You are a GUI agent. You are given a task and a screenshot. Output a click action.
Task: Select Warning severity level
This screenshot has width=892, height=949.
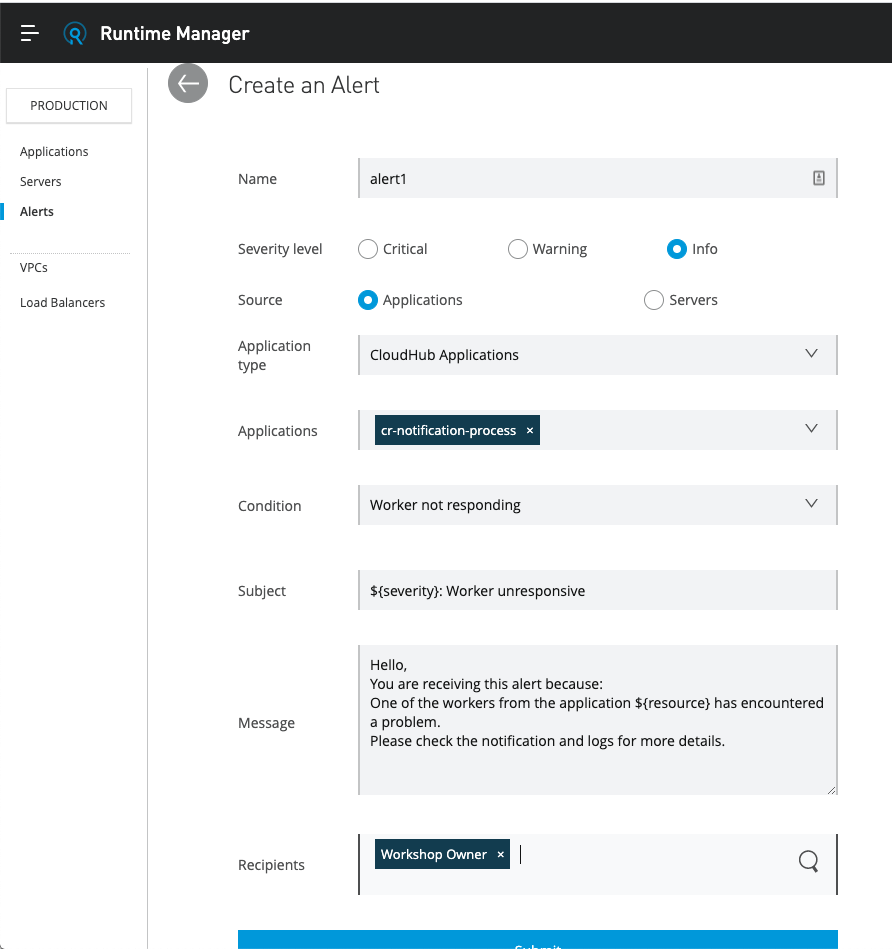[518, 249]
